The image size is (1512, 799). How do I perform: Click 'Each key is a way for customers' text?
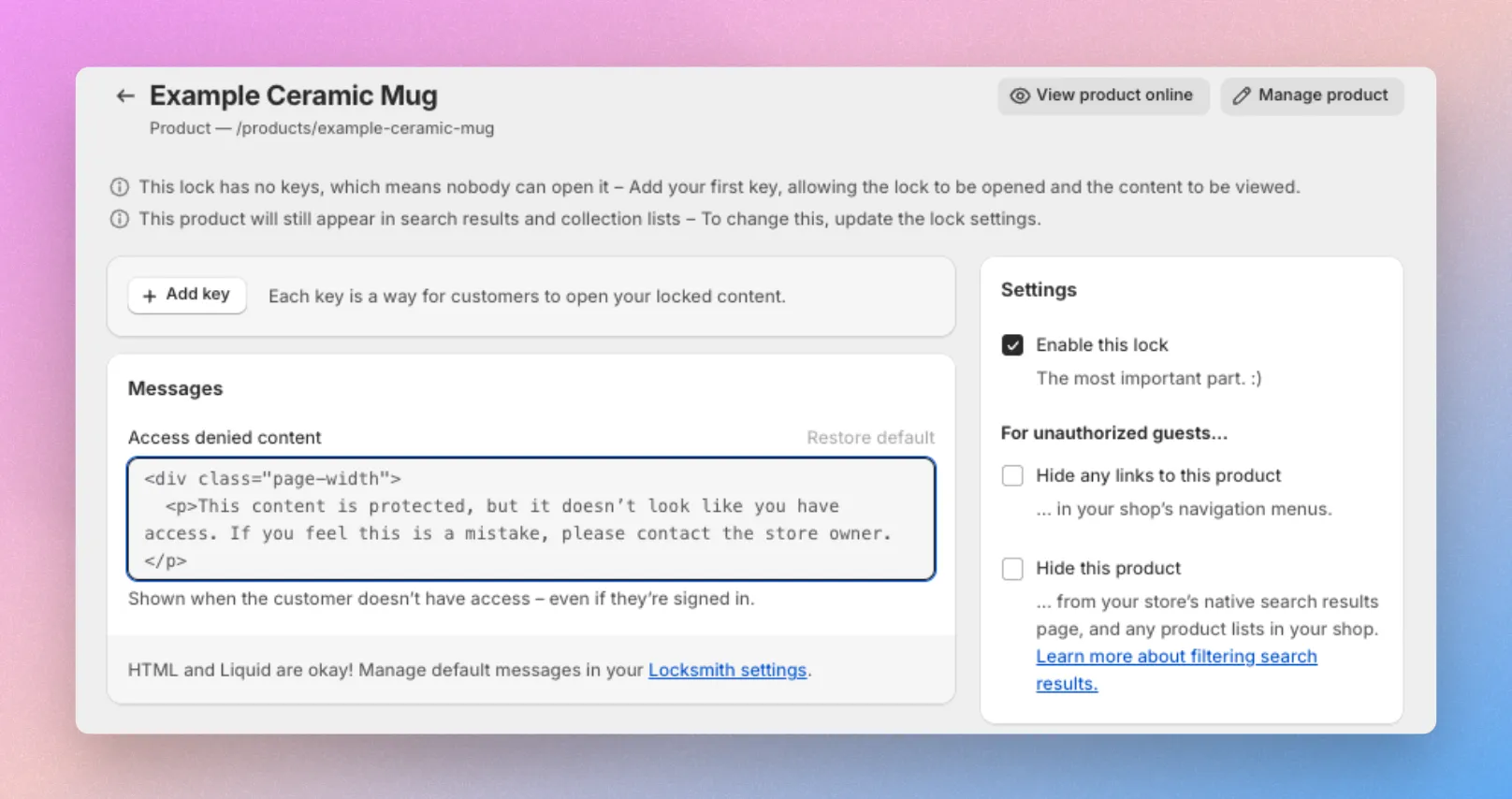pyautogui.click(x=527, y=297)
